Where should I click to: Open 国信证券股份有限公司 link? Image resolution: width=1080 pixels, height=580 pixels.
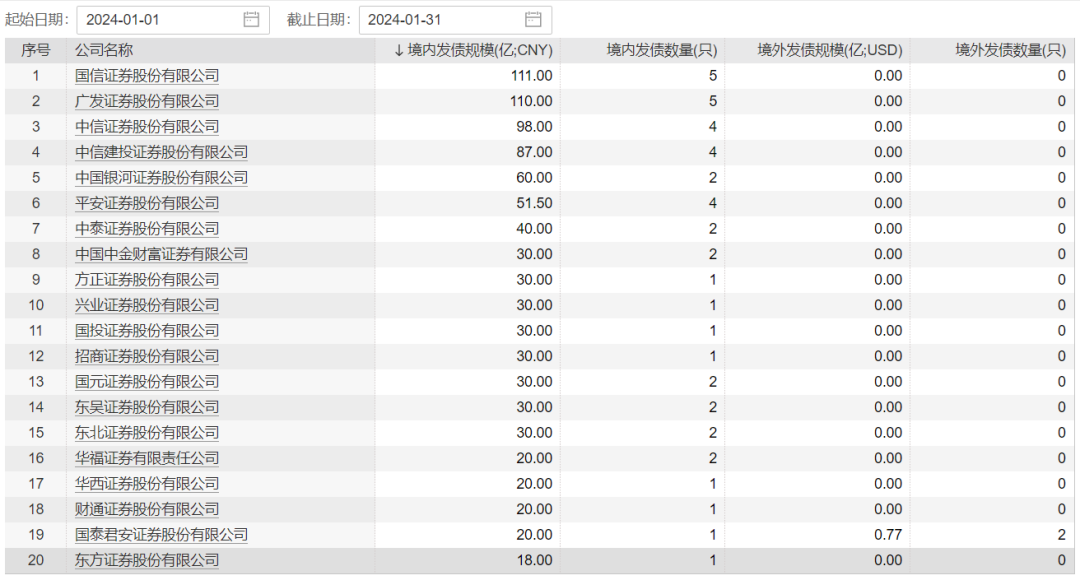147,76
